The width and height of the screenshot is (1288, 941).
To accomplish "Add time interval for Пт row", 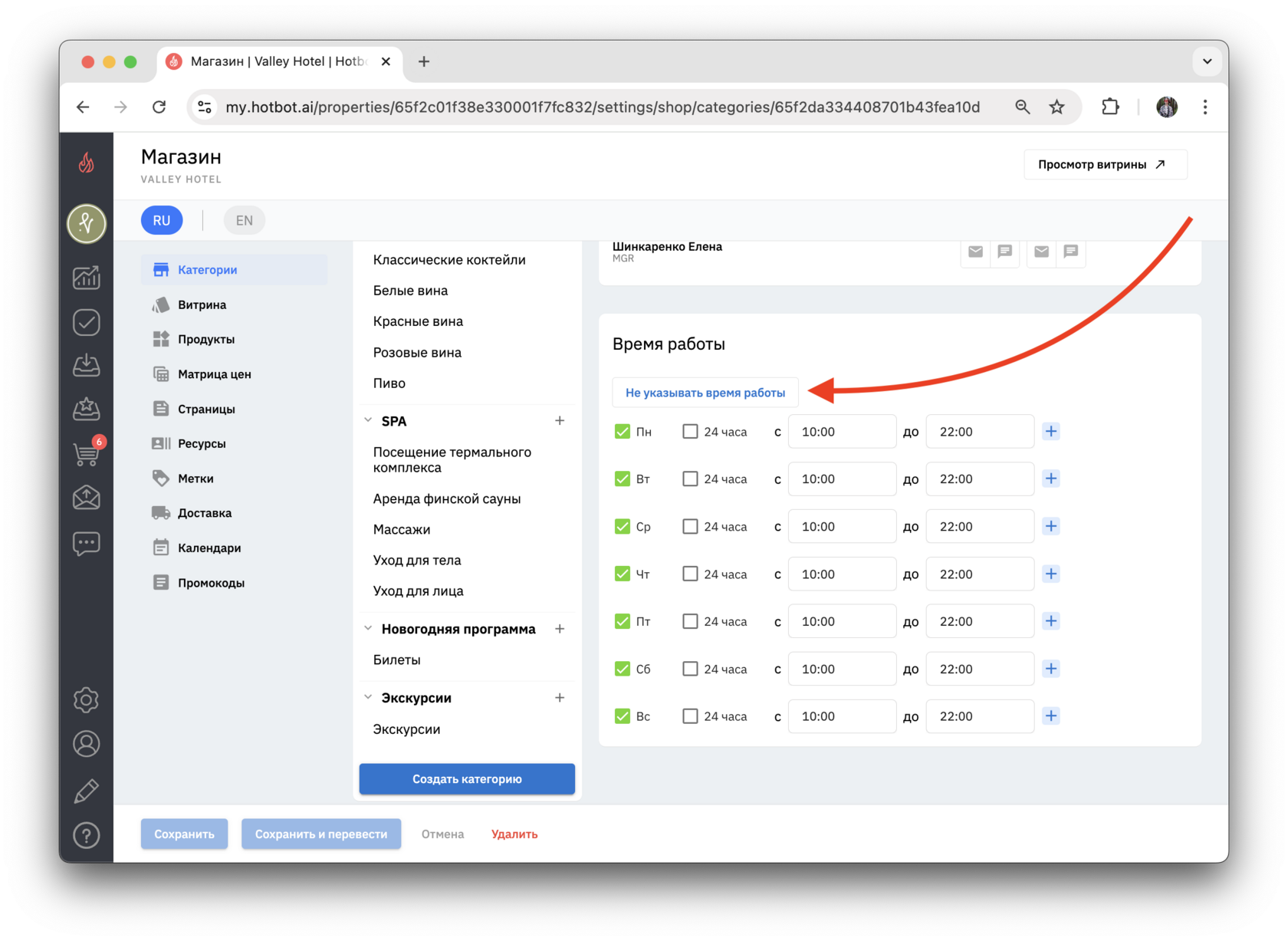I will (1051, 621).
